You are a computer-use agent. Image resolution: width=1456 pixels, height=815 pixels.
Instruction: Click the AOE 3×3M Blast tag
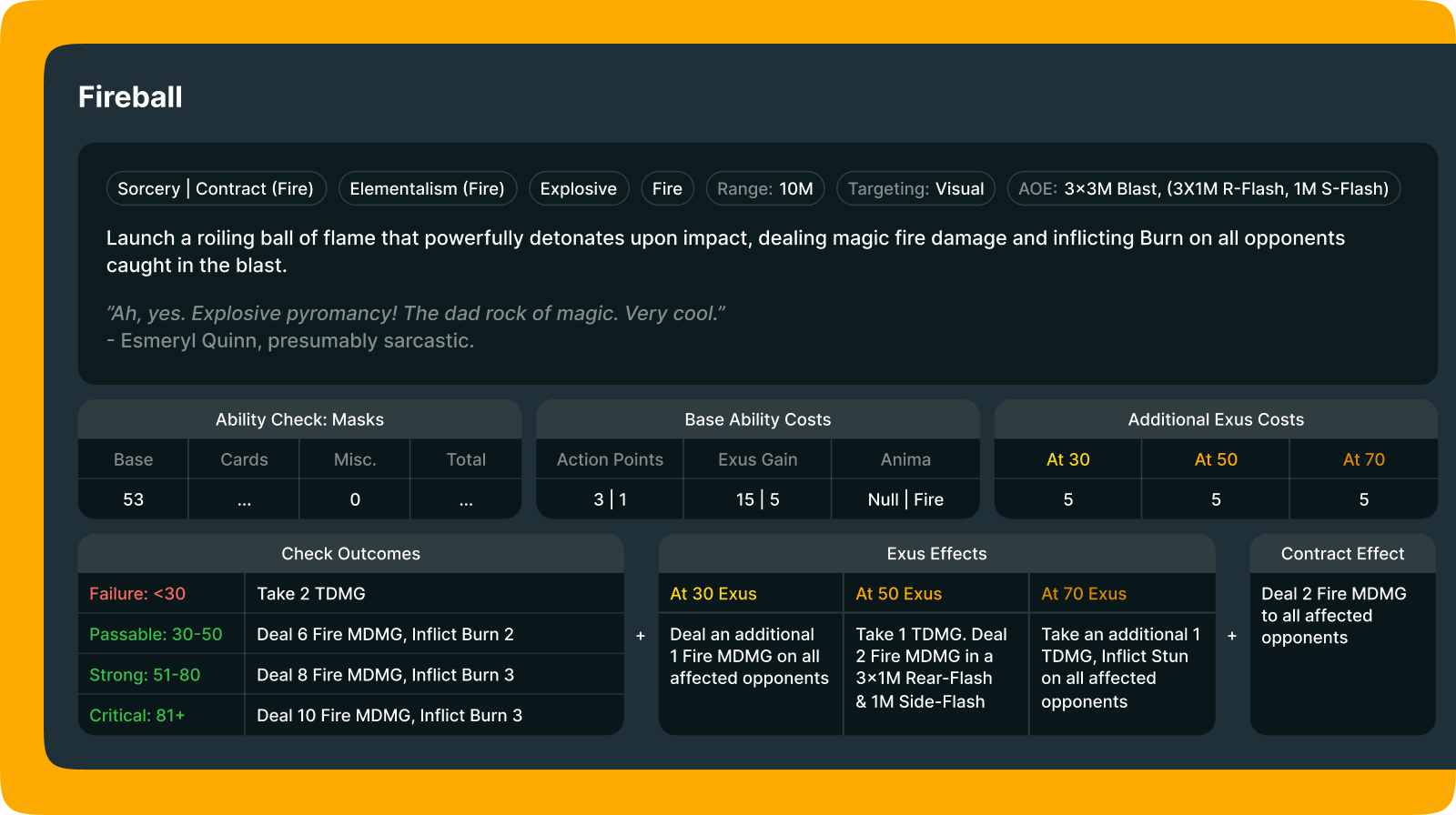click(x=1203, y=188)
